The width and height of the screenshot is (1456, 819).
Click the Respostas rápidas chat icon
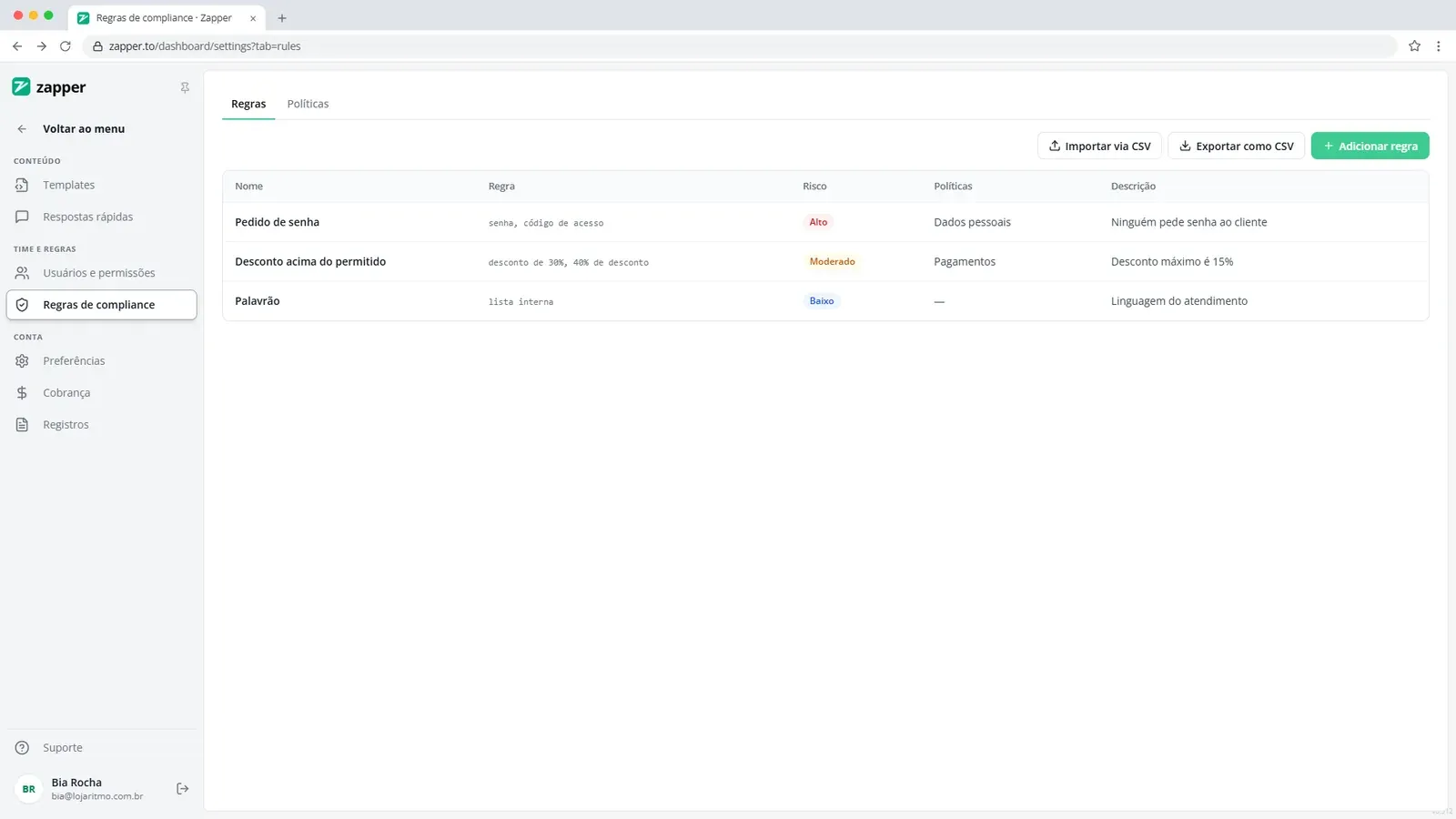pos(22,217)
